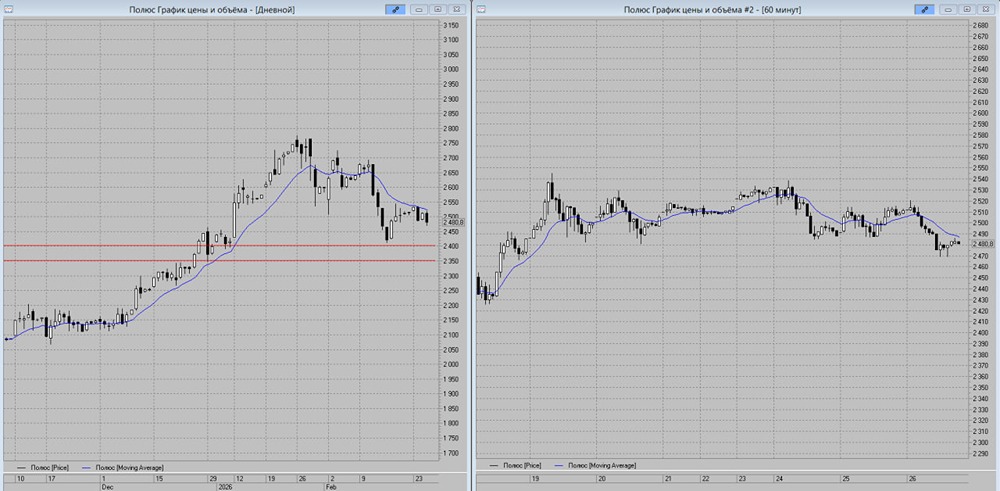Click the title text of the #2 60 минут chart
This screenshot has width=1000, height=491.
pos(712,9)
